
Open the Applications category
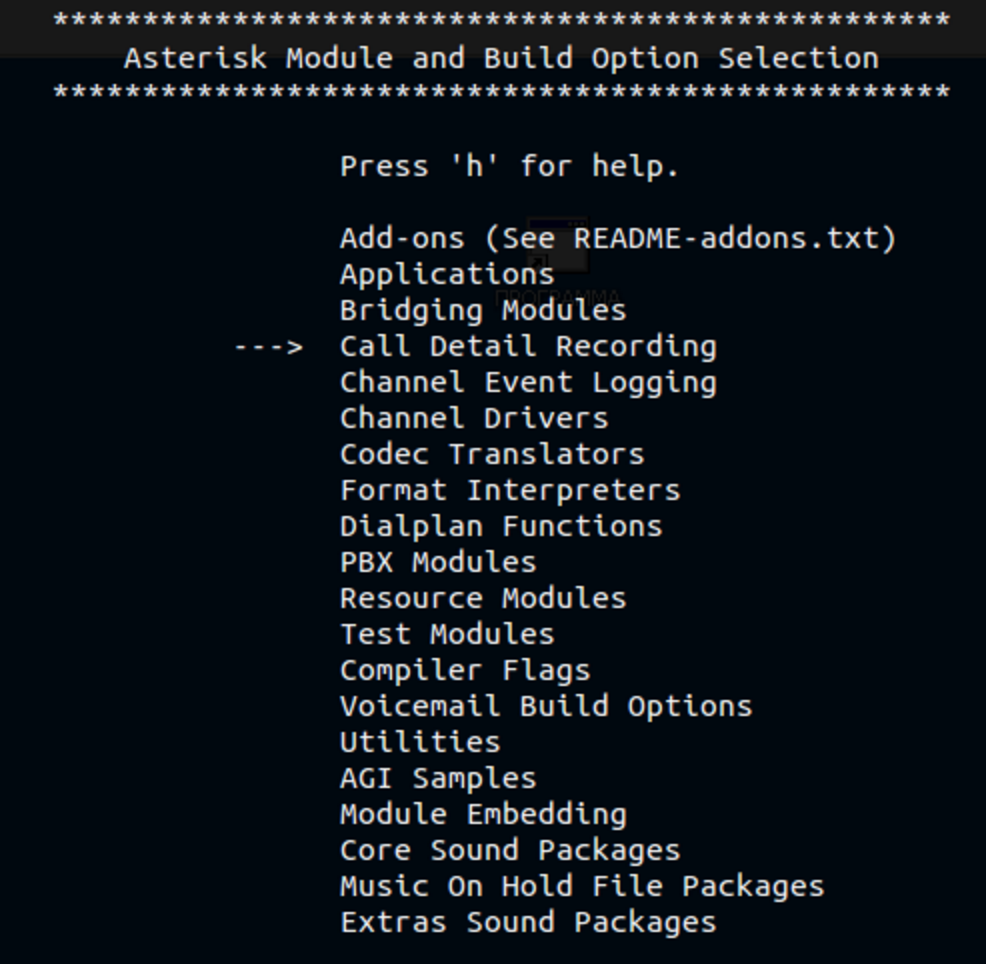tap(446, 275)
